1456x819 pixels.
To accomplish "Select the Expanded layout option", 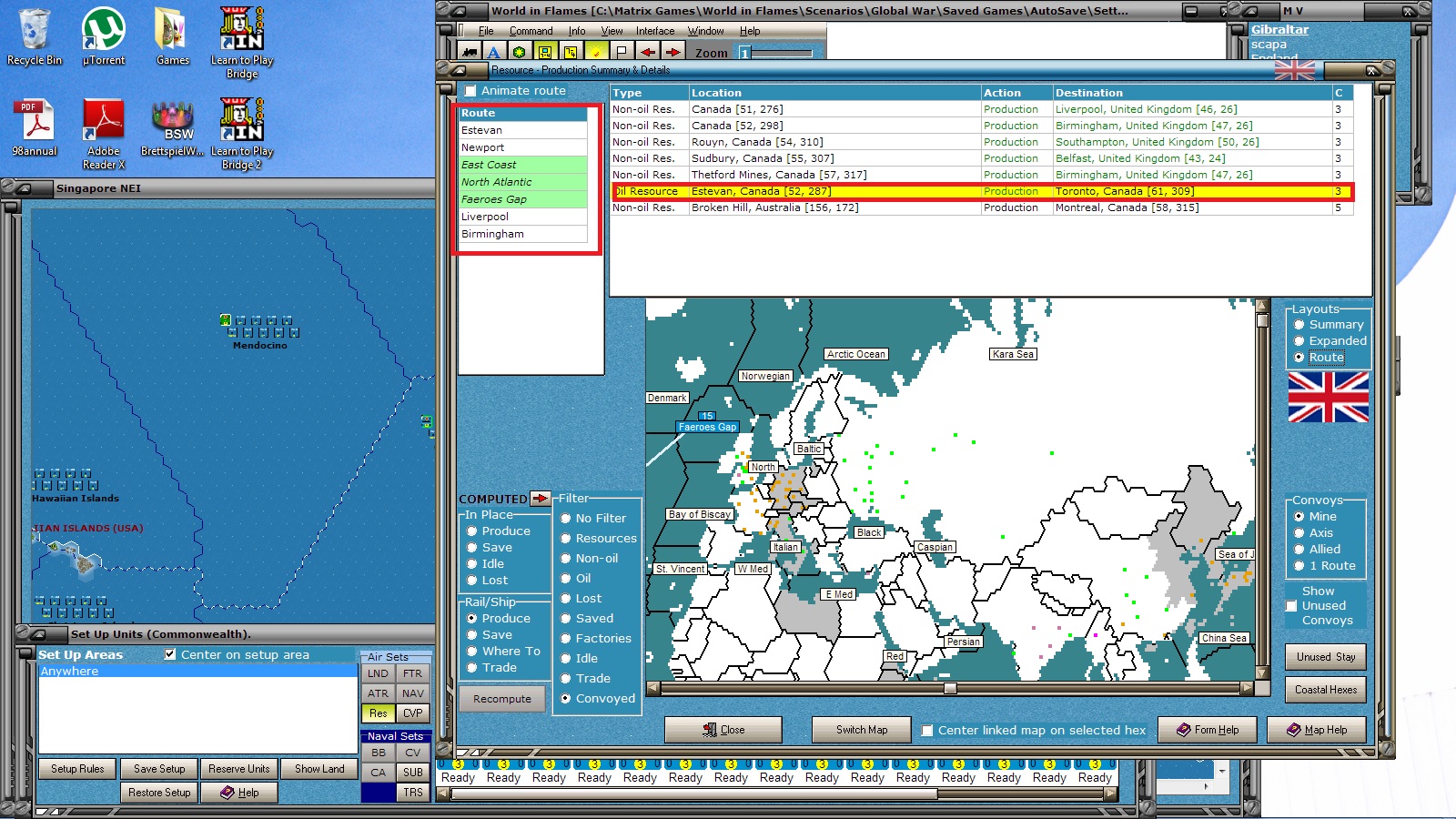I will 1299,341.
